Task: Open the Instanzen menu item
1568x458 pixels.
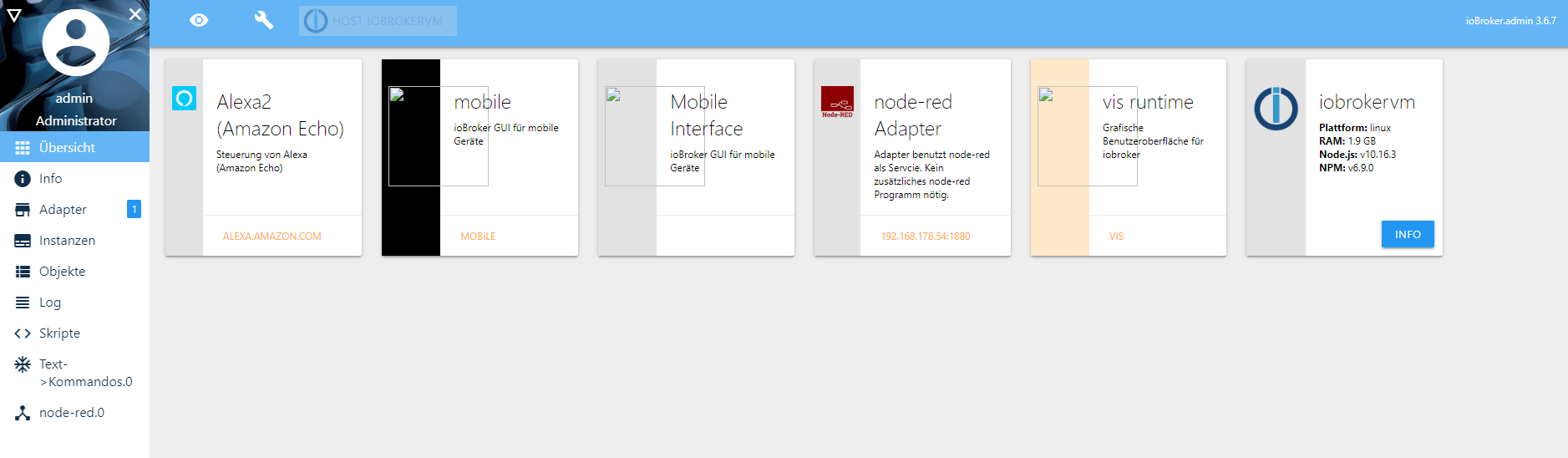Action: [x=74, y=240]
